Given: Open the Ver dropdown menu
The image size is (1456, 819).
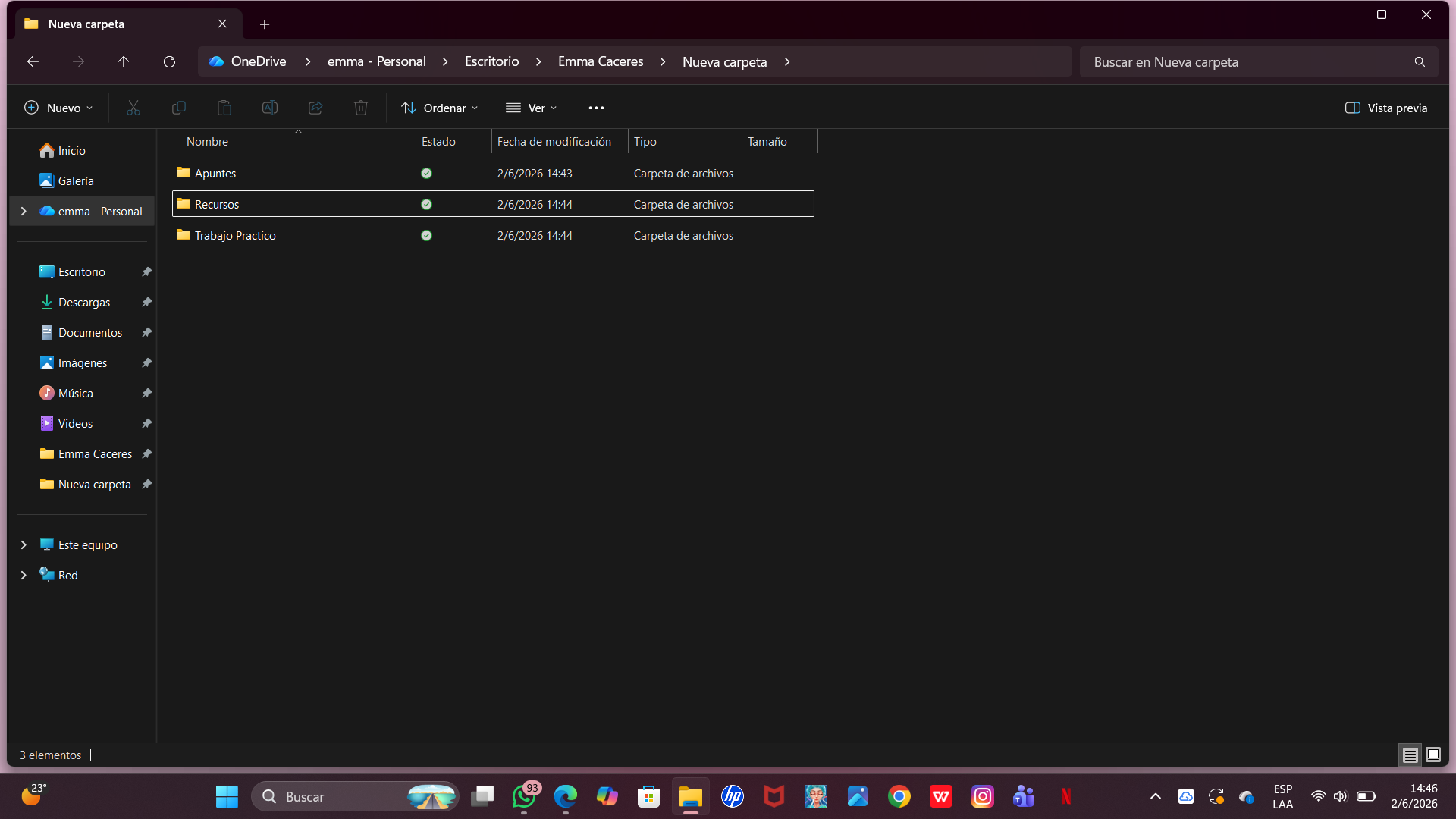Looking at the screenshot, I should pyautogui.click(x=532, y=108).
